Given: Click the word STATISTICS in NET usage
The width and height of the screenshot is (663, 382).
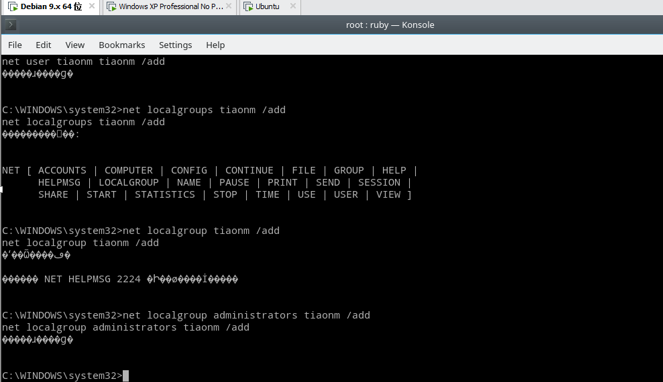Looking at the screenshot, I should [165, 195].
